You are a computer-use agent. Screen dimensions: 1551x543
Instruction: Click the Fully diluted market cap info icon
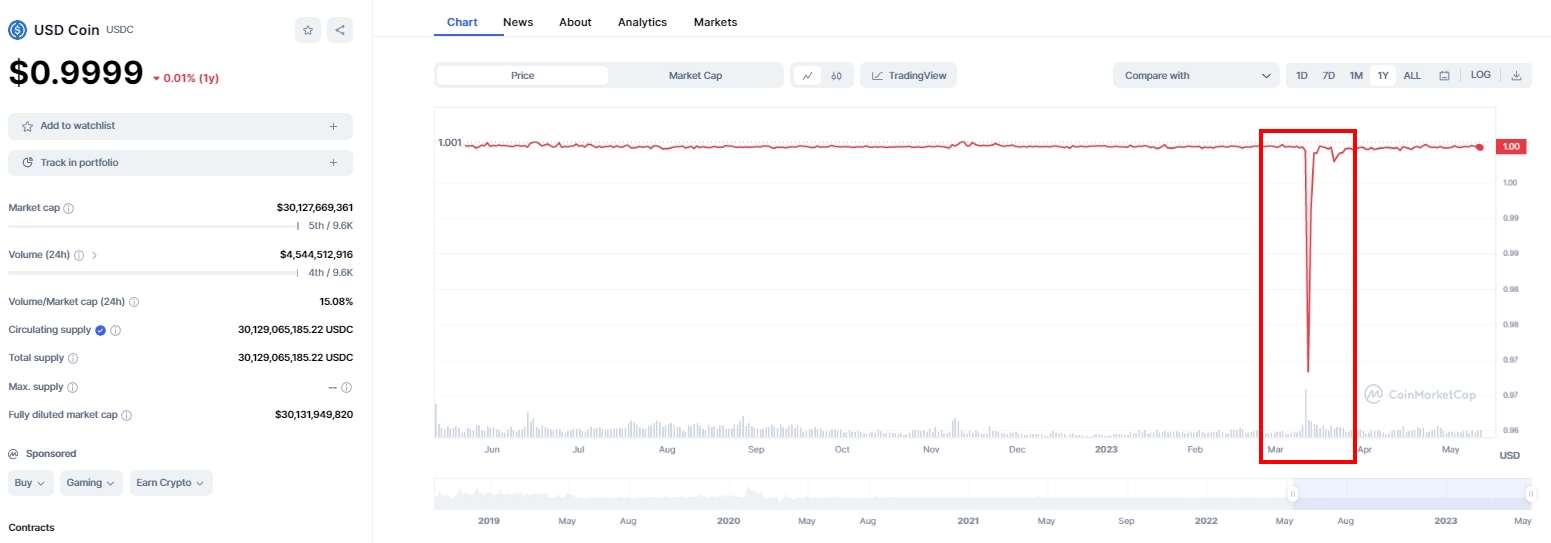click(x=127, y=415)
